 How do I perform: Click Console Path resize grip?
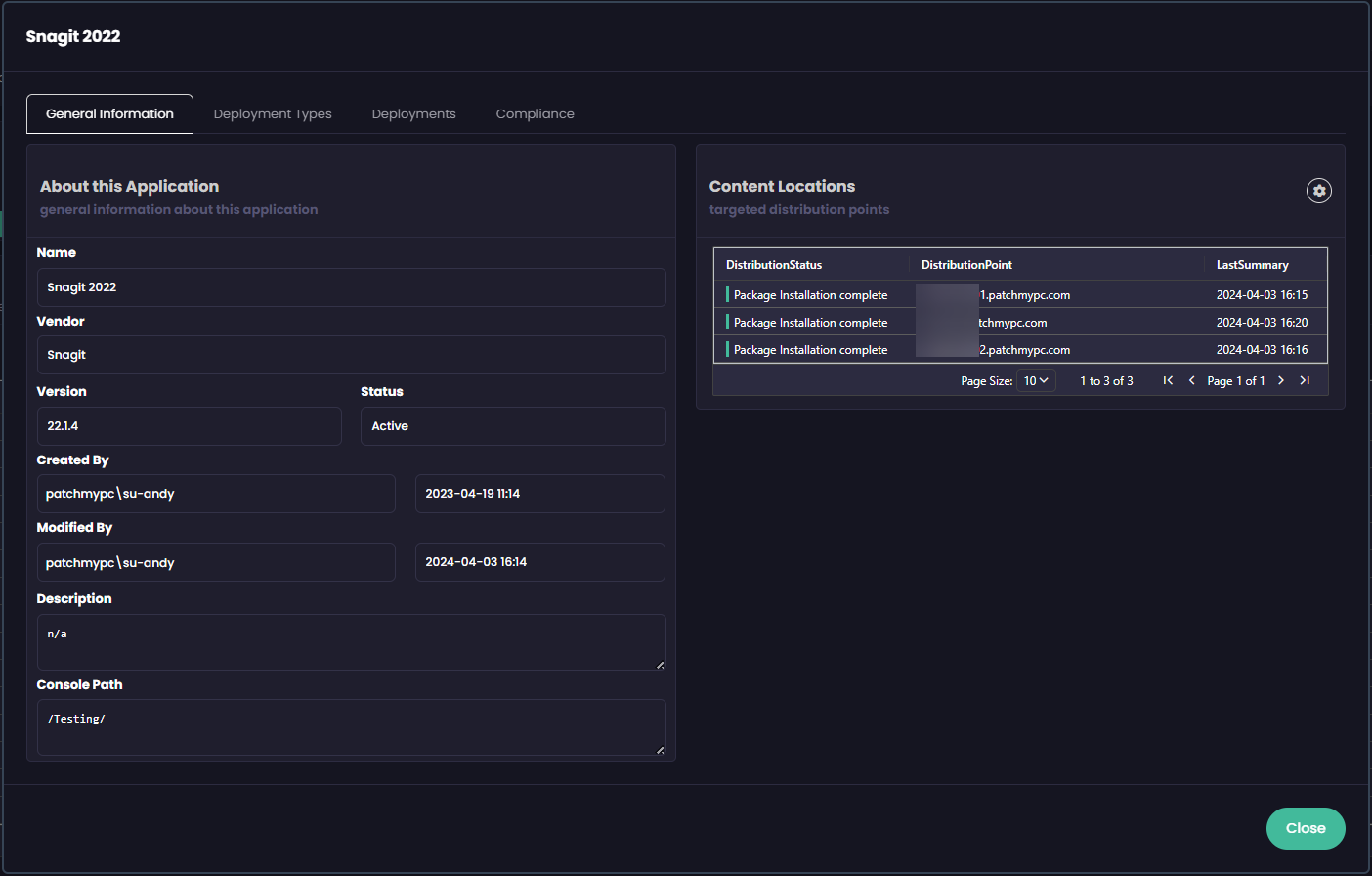click(x=661, y=750)
